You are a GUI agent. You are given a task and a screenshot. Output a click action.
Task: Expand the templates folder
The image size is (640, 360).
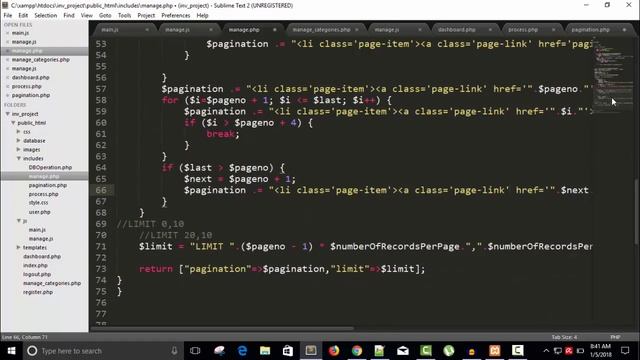[x=19, y=247]
